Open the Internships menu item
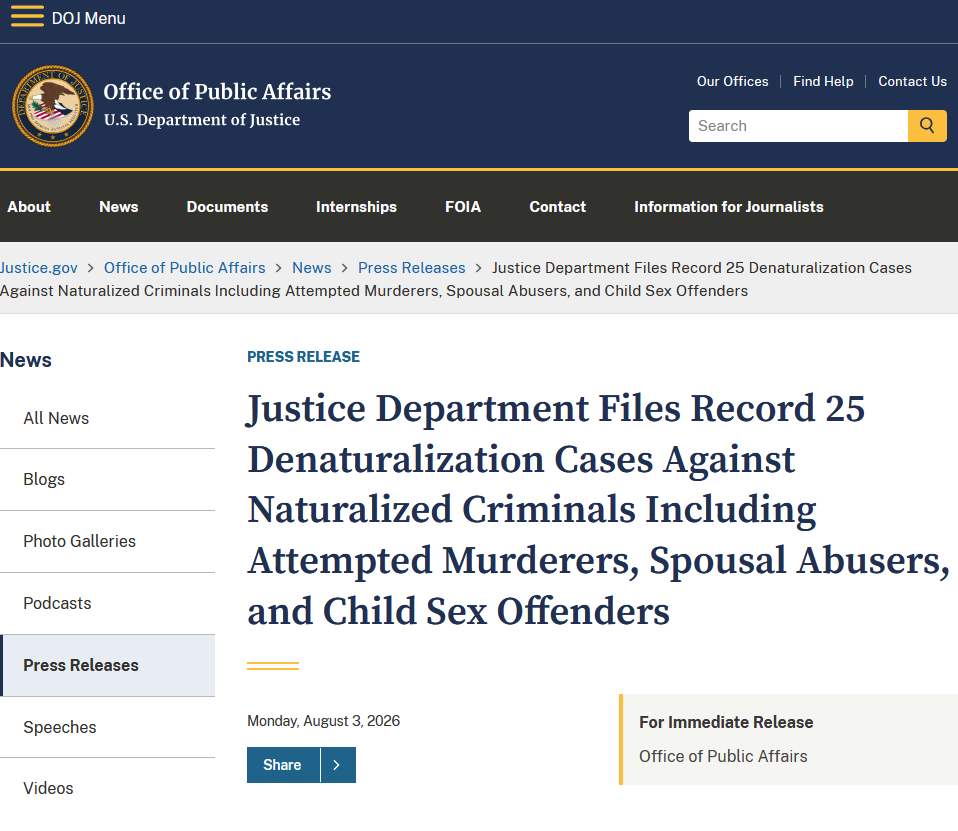This screenshot has width=958, height=831. [356, 207]
